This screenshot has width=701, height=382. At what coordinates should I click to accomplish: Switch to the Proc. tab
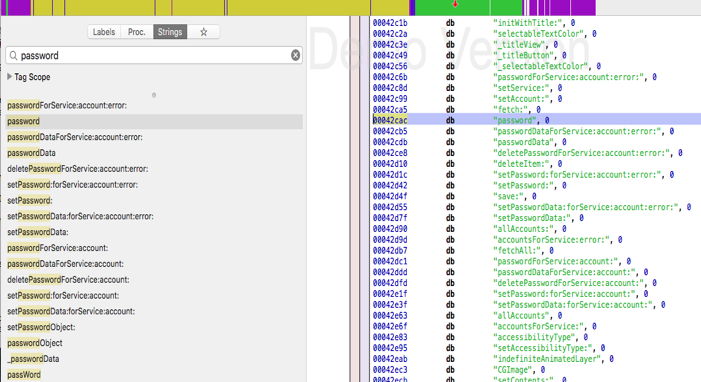[137, 32]
